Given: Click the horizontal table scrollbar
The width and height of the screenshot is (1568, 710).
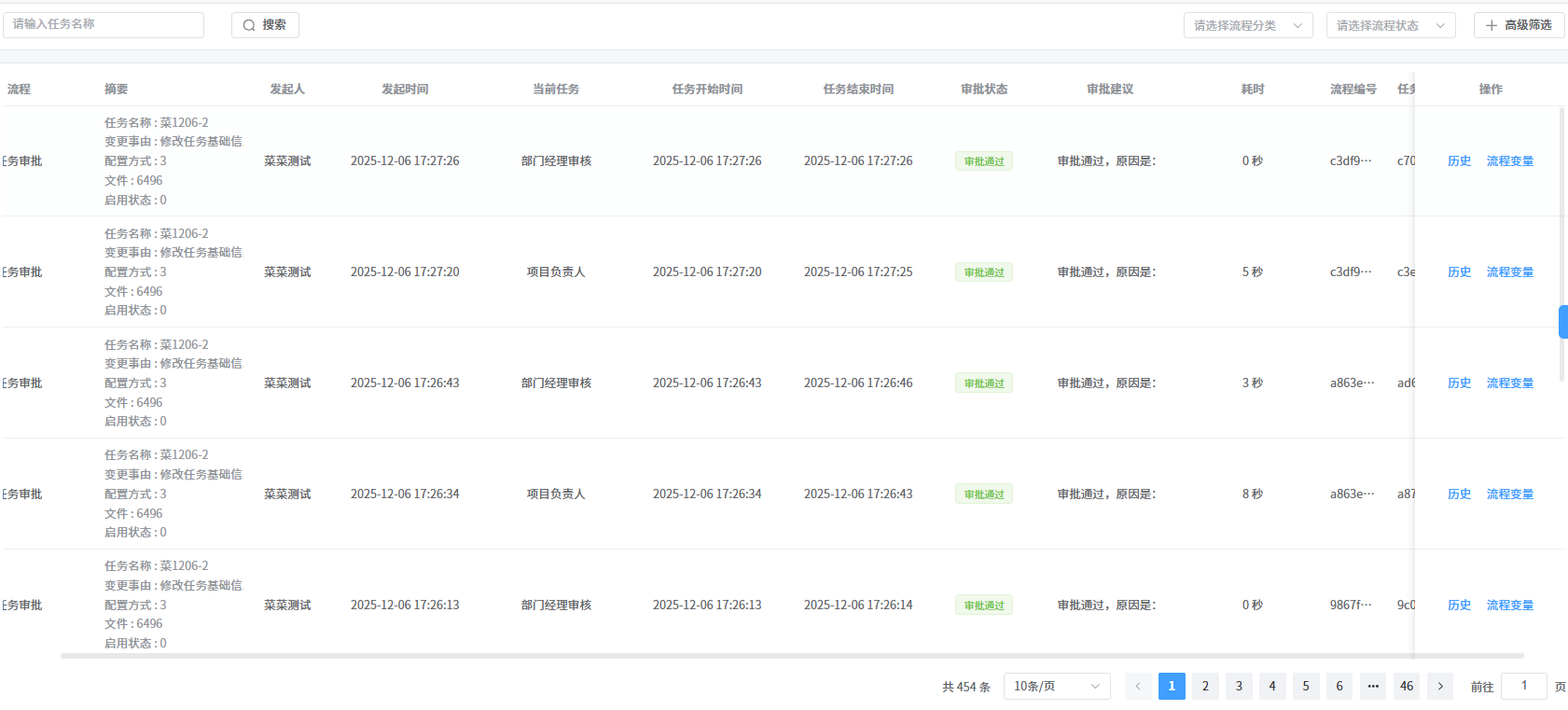Looking at the screenshot, I should [x=791, y=656].
